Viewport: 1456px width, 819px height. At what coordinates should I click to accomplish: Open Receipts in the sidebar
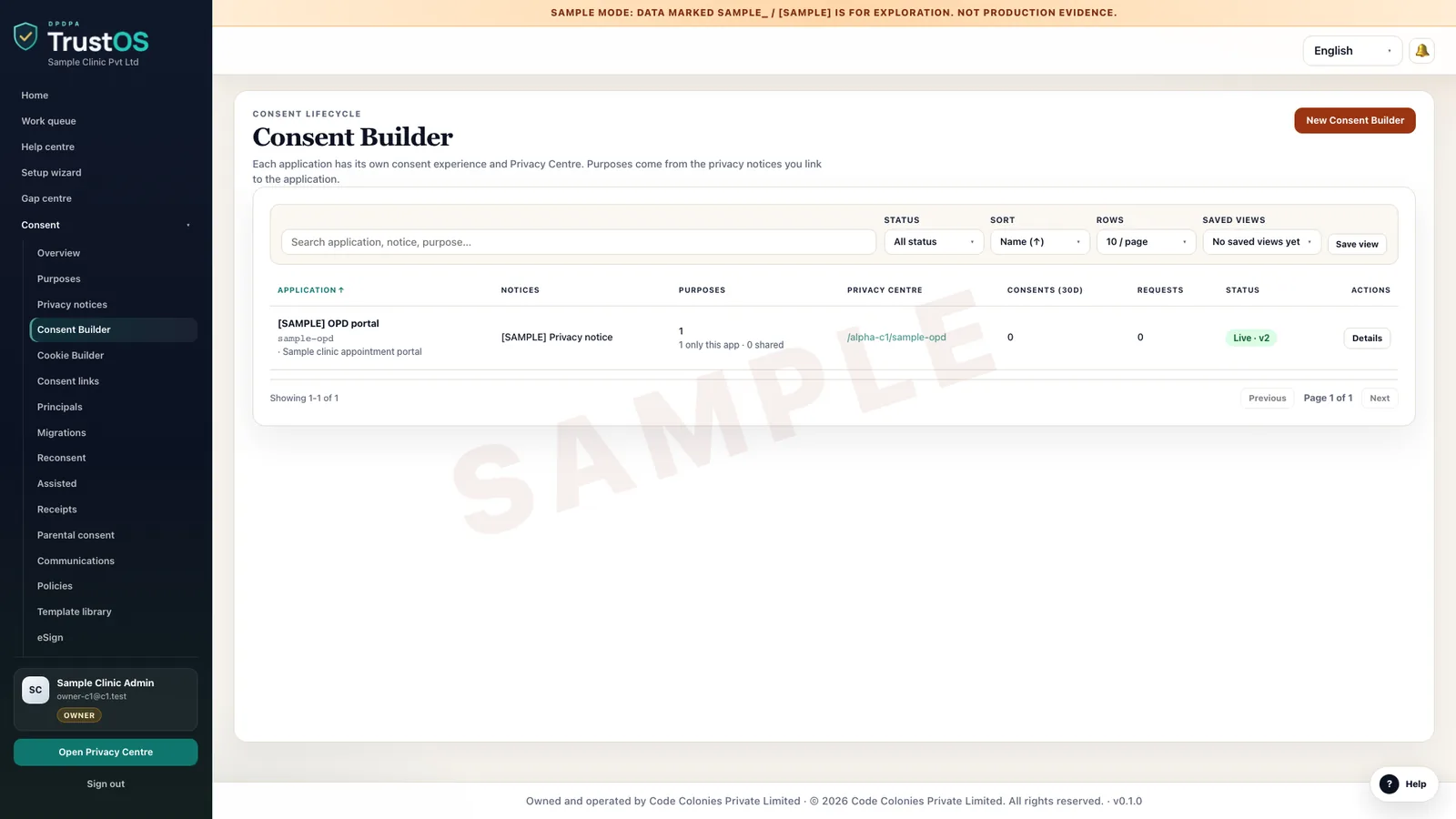[56, 510]
